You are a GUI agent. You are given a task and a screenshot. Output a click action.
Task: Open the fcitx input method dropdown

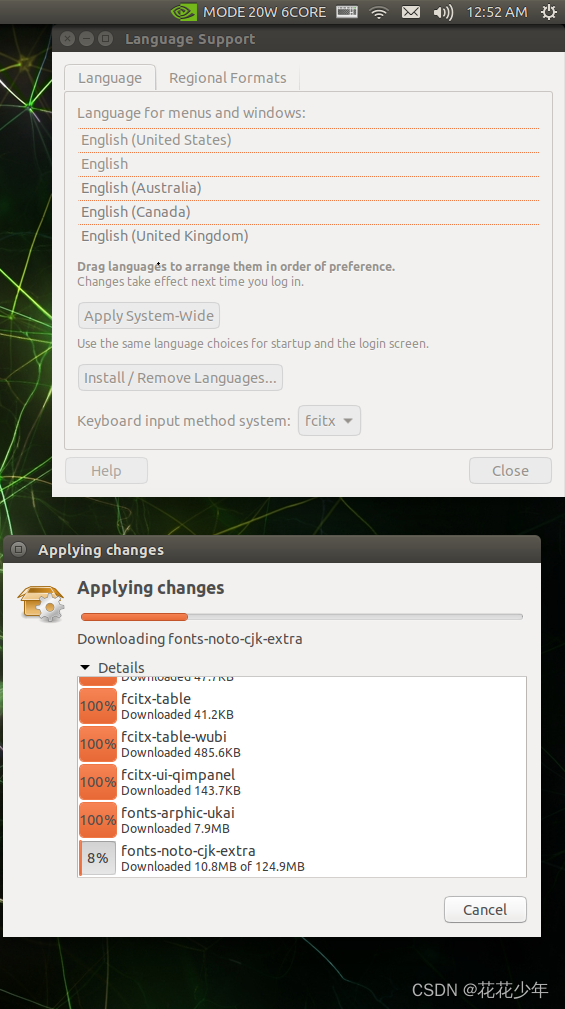(329, 421)
